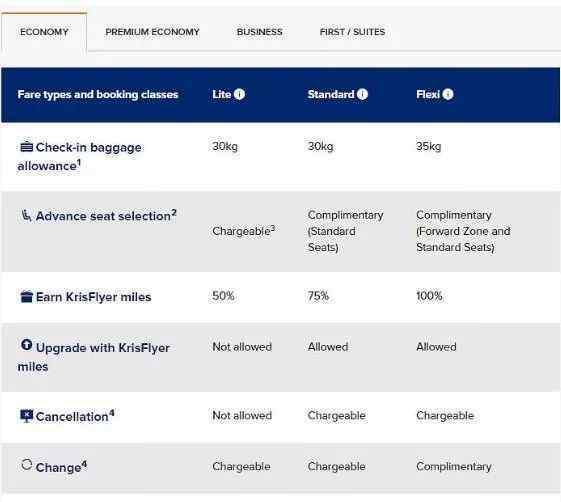Select the First / Suites tab
Viewport: 561px width, 502px height.
(352, 32)
